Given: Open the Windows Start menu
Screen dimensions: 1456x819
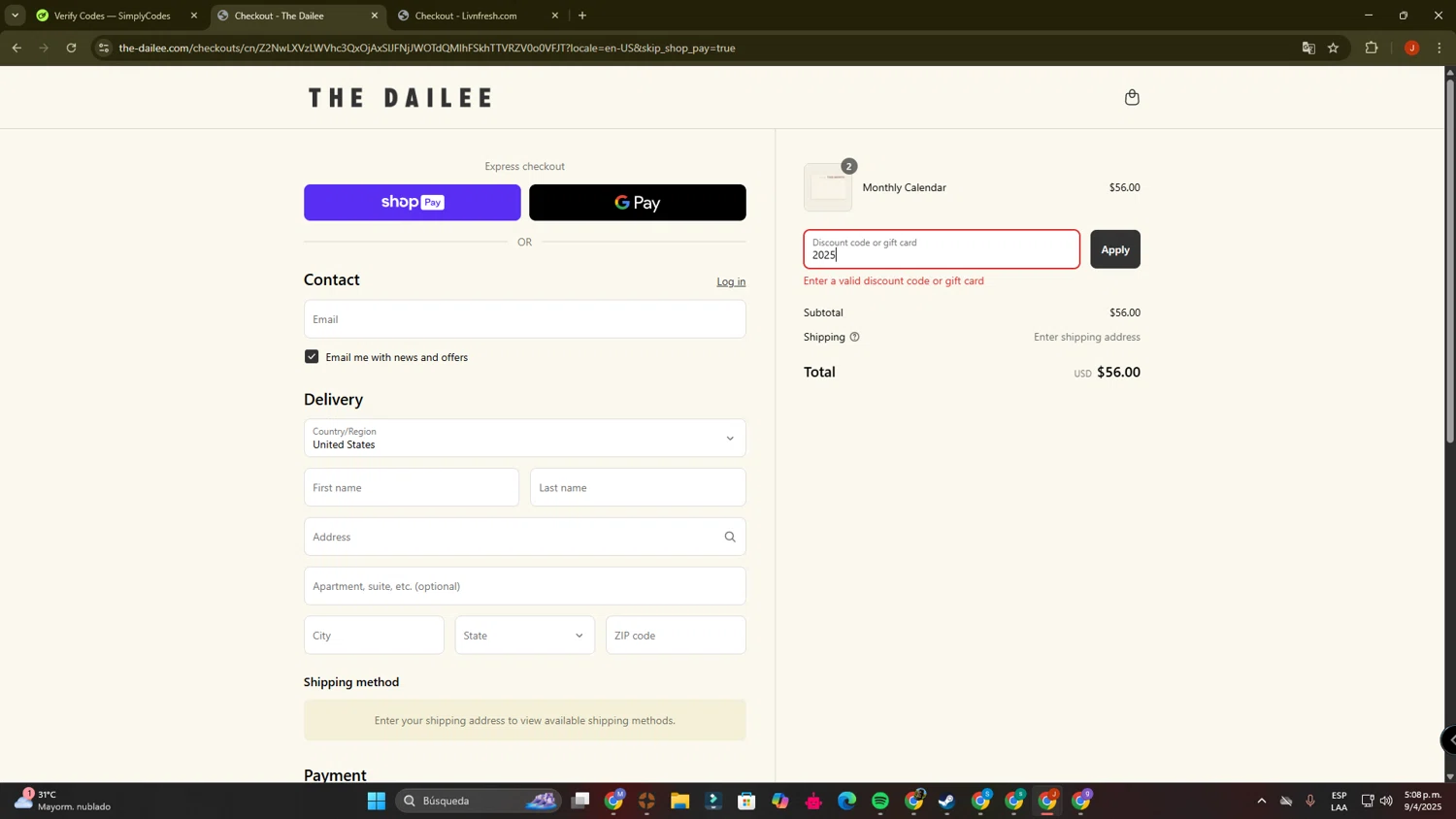Looking at the screenshot, I should click(377, 801).
